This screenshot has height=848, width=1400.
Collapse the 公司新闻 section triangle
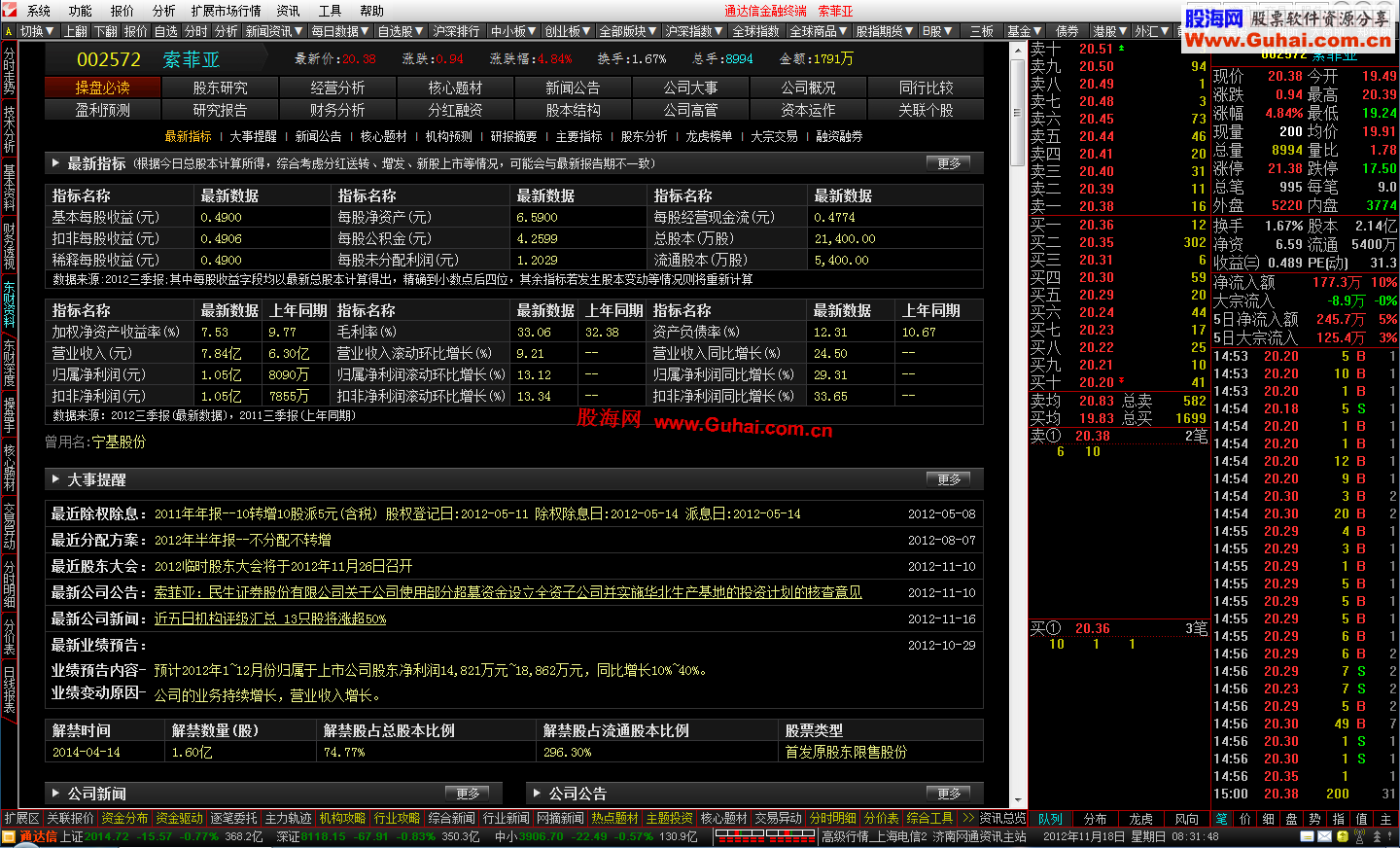pos(55,794)
